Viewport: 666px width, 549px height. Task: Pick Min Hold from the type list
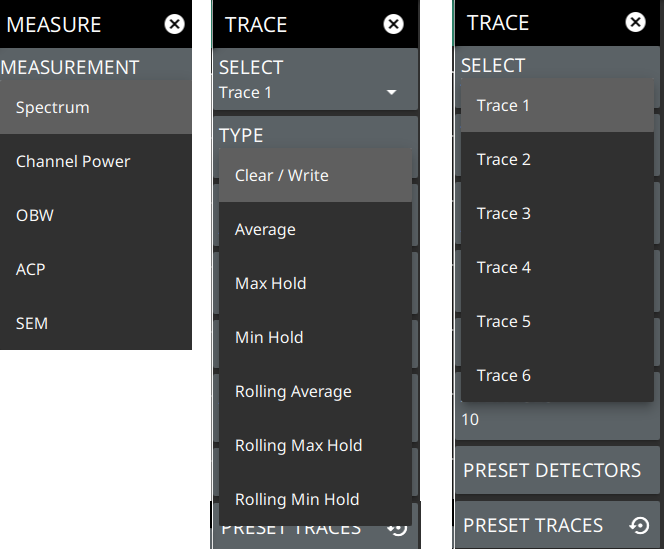point(315,337)
